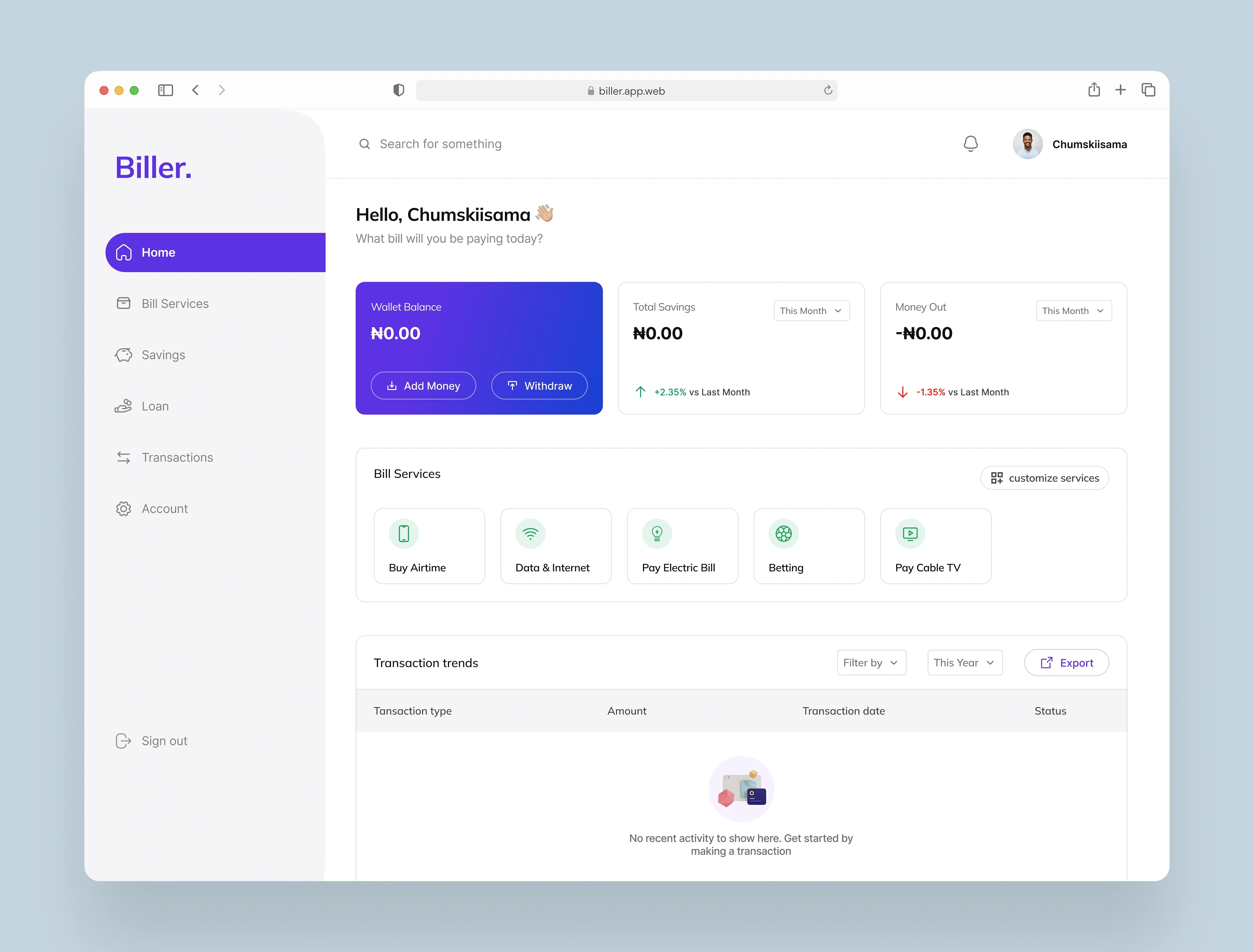Open the browser privacy shield icon
The height and width of the screenshot is (952, 1254).
[398, 90]
